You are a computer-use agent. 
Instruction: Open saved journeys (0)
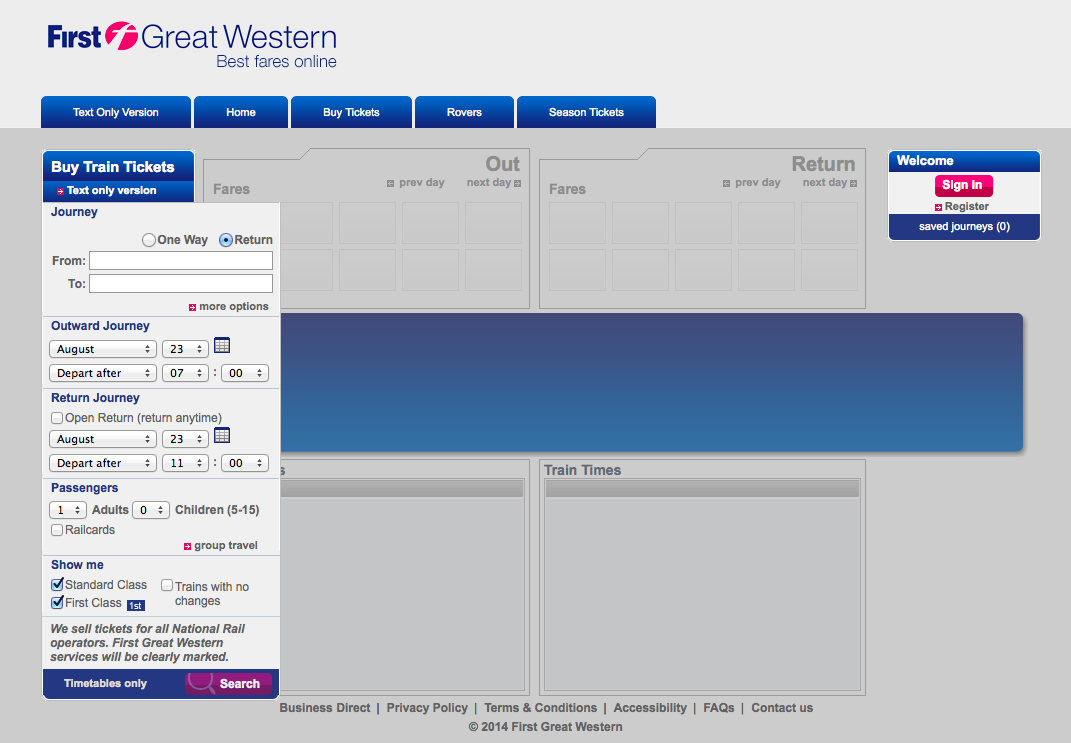[964, 227]
